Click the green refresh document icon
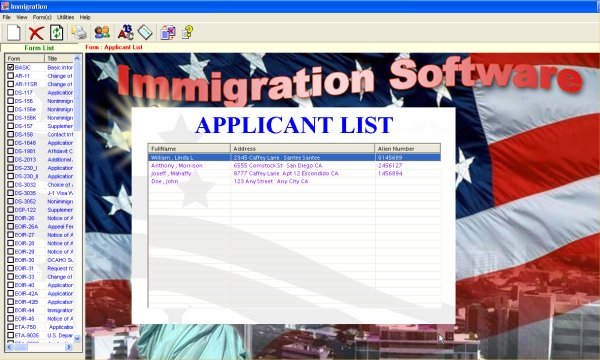The width and height of the screenshot is (600, 360). (x=57, y=33)
